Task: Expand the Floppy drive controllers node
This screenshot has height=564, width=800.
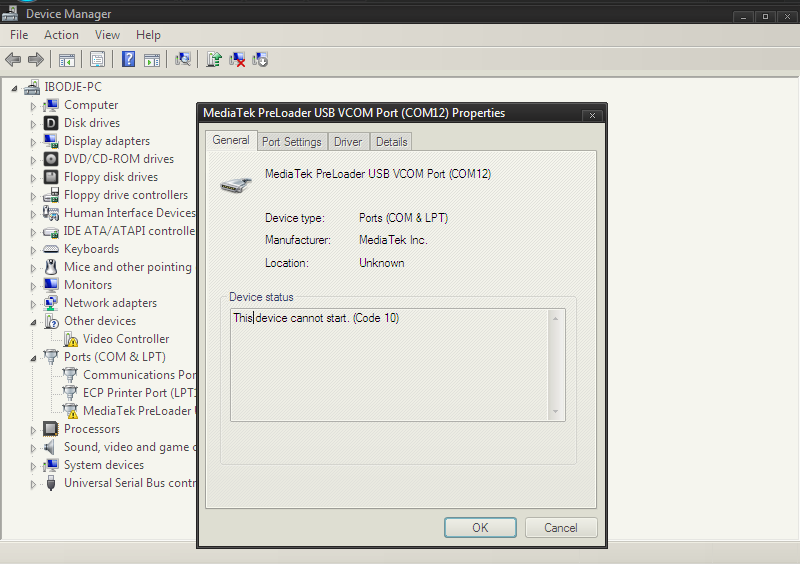Action: click(33, 196)
